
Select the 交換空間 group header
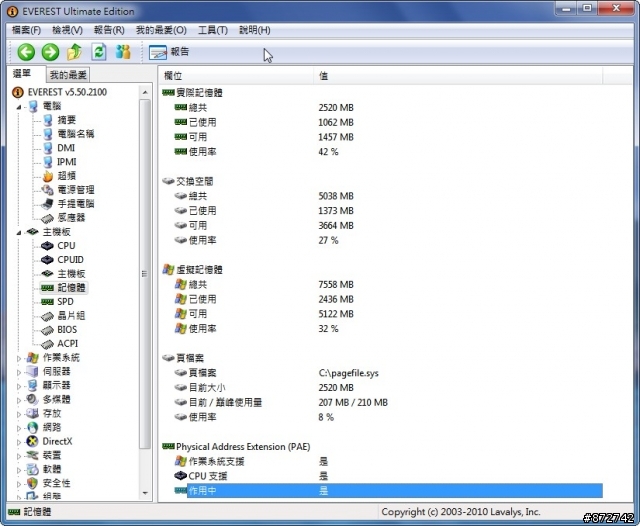pos(195,181)
